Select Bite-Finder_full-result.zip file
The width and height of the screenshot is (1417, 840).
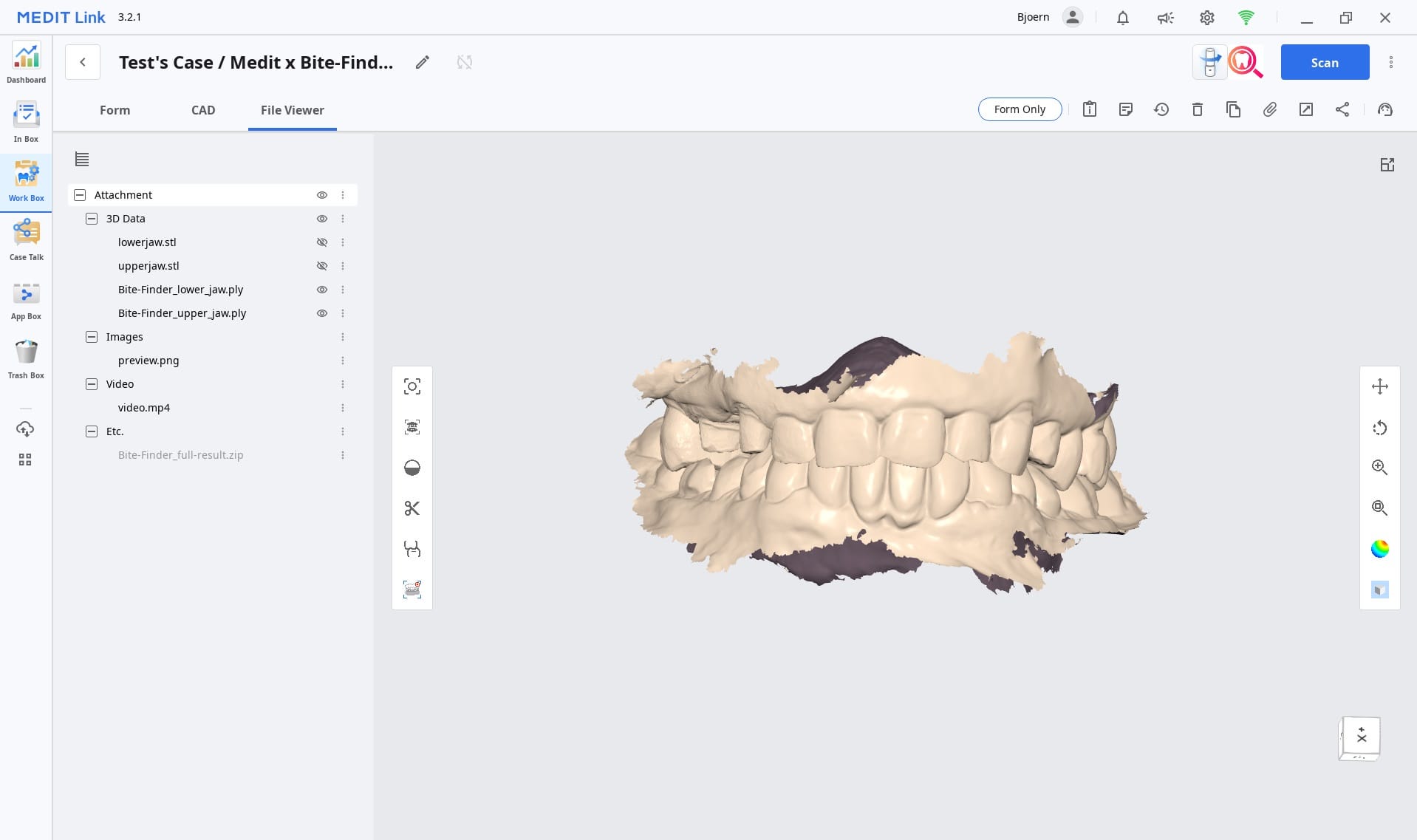click(x=180, y=455)
